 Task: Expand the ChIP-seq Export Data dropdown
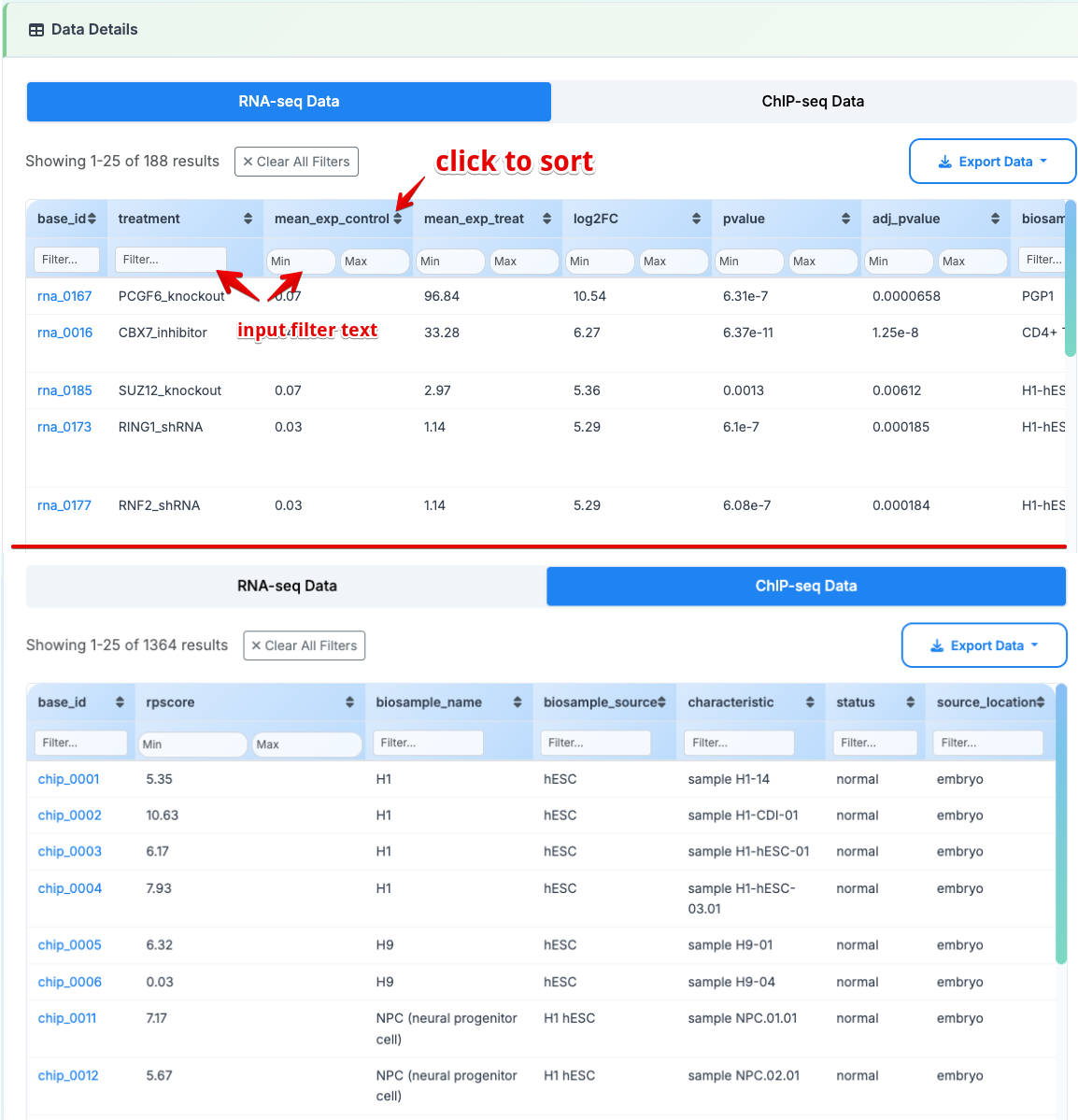click(x=984, y=645)
